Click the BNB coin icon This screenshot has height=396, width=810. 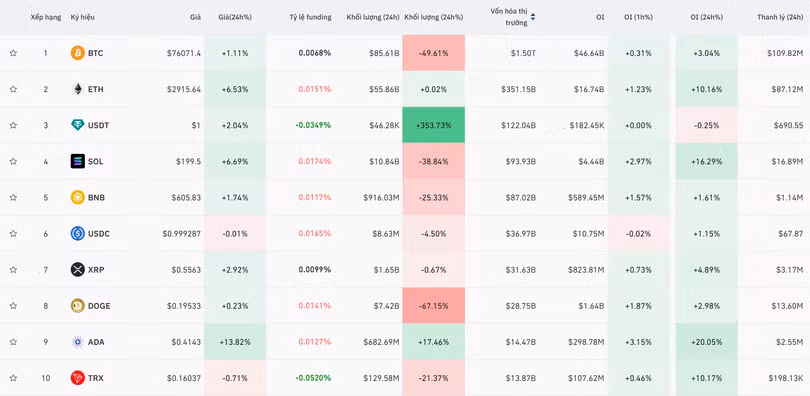(77, 197)
